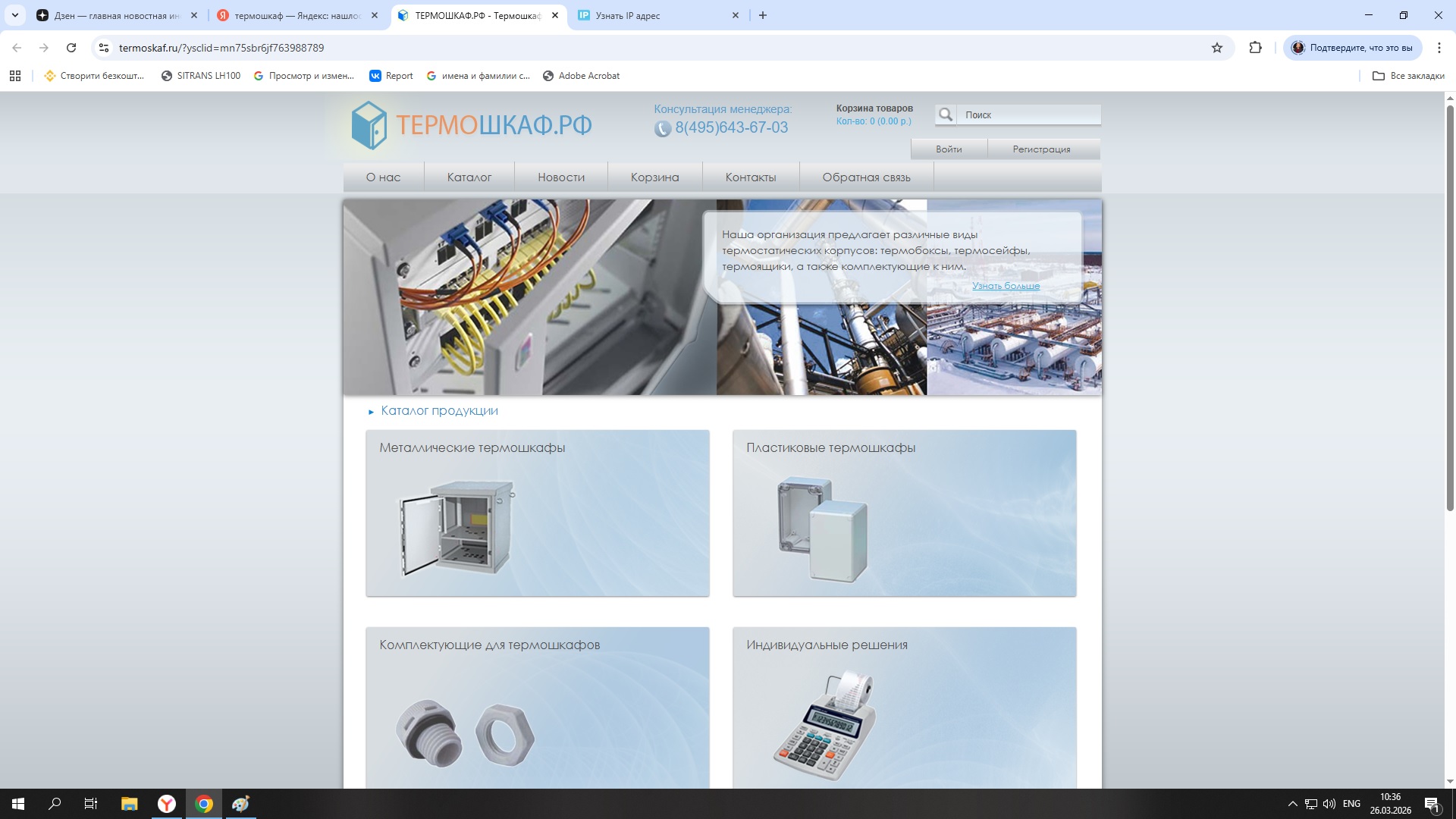This screenshot has width=1456, height=819.
Task: Open File Explorer from the taskbar
Action: 129,804
